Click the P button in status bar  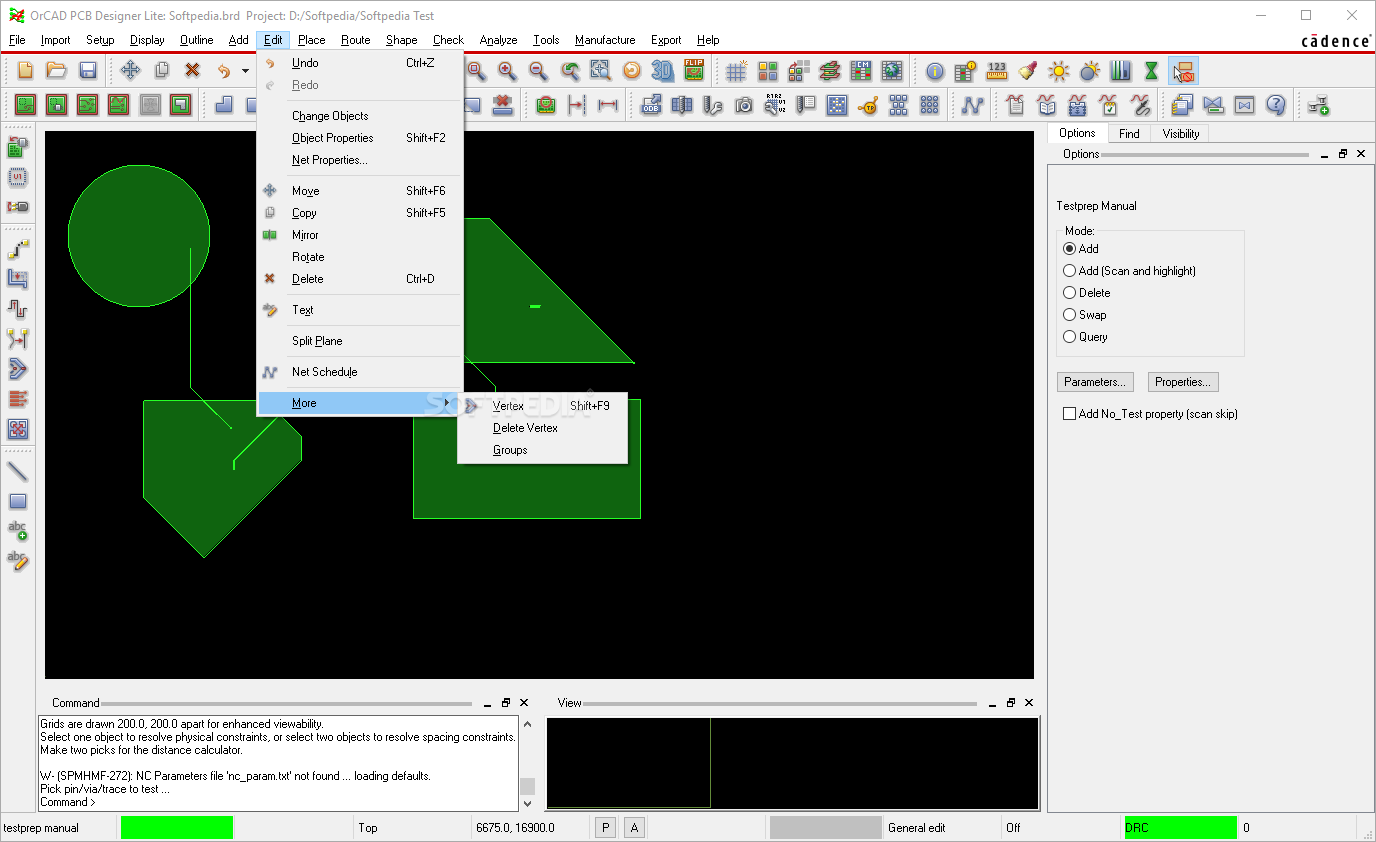tap(605, 827)
